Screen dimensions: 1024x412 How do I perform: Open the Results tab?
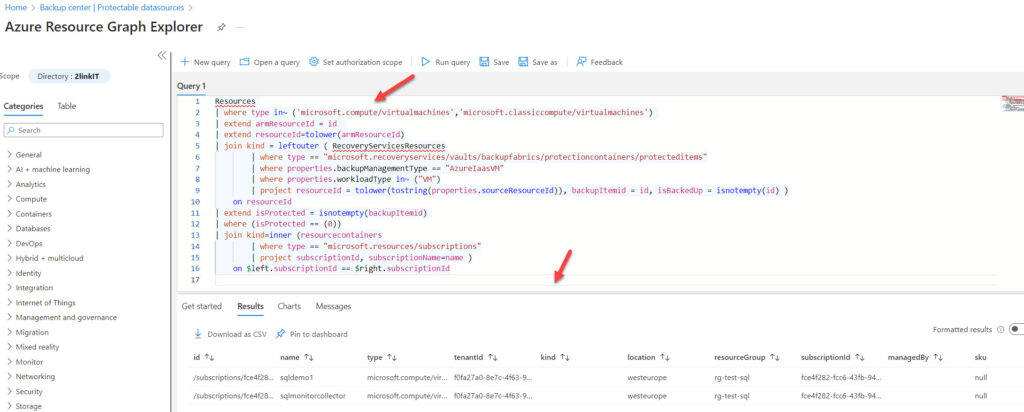coord(251,306)
